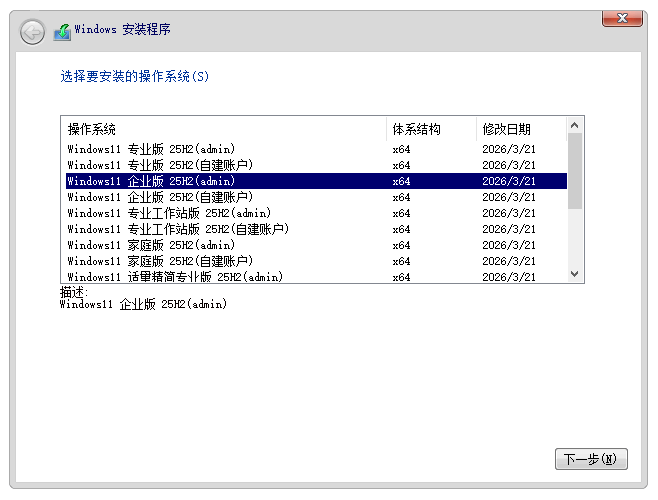Select Windows11 专业工作站版 25H2(自建账户)

coord(316,229)
